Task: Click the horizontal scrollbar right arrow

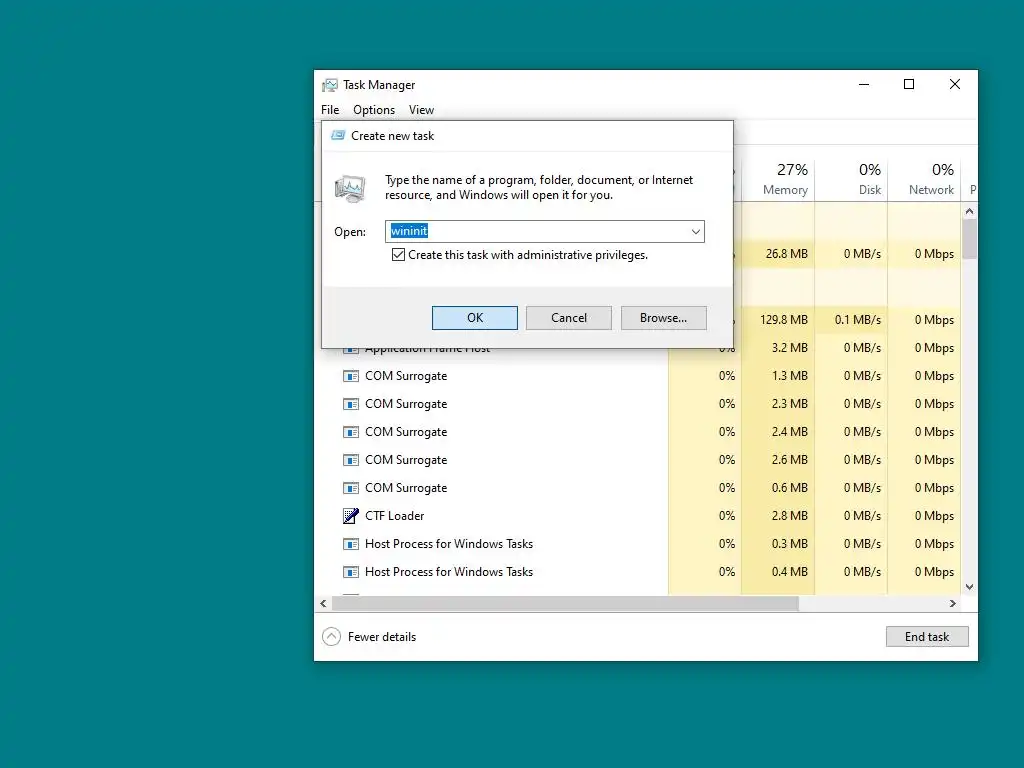Action: click(x=953, y=603)
